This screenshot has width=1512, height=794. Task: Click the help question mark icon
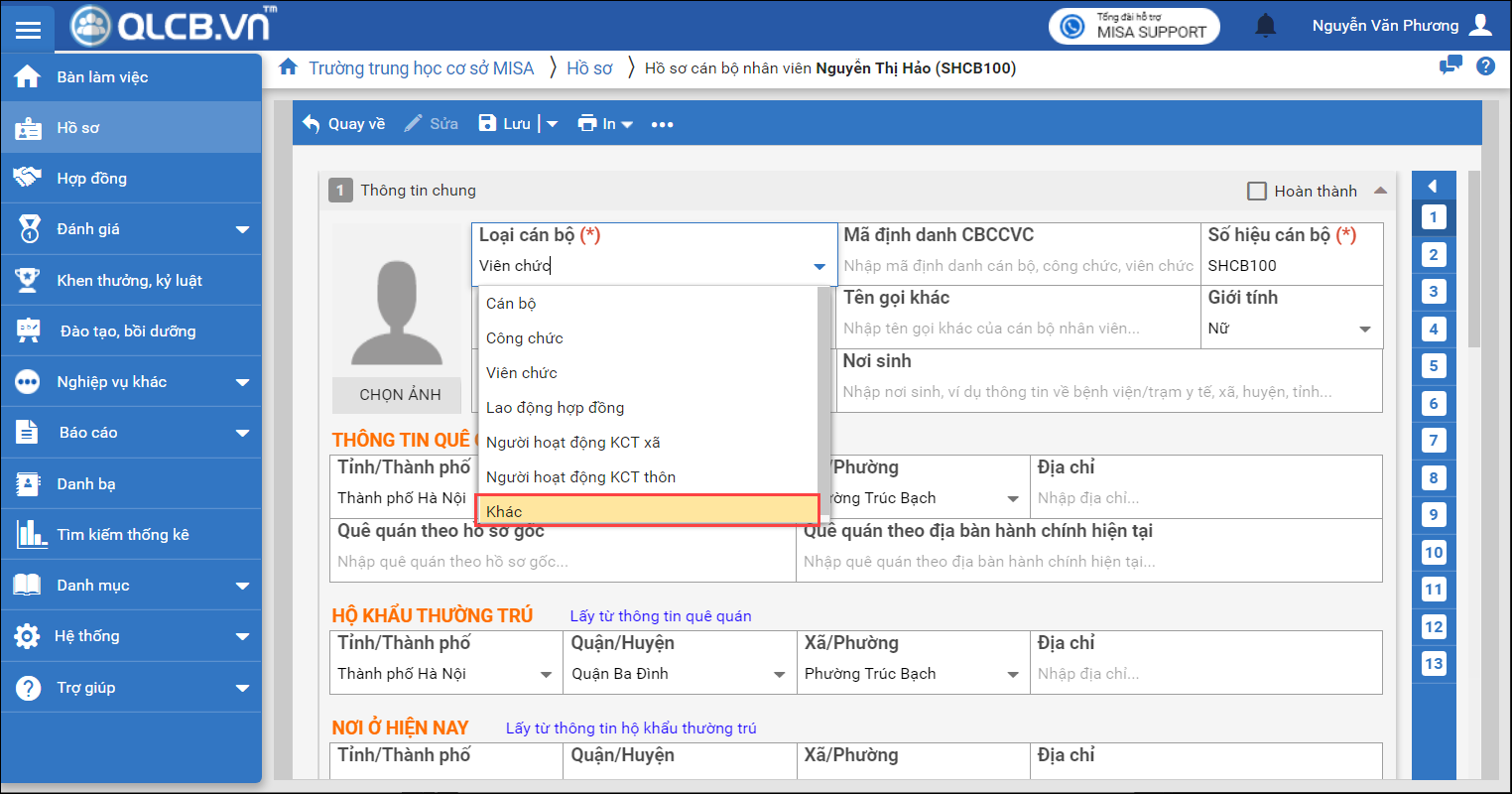1485,66
